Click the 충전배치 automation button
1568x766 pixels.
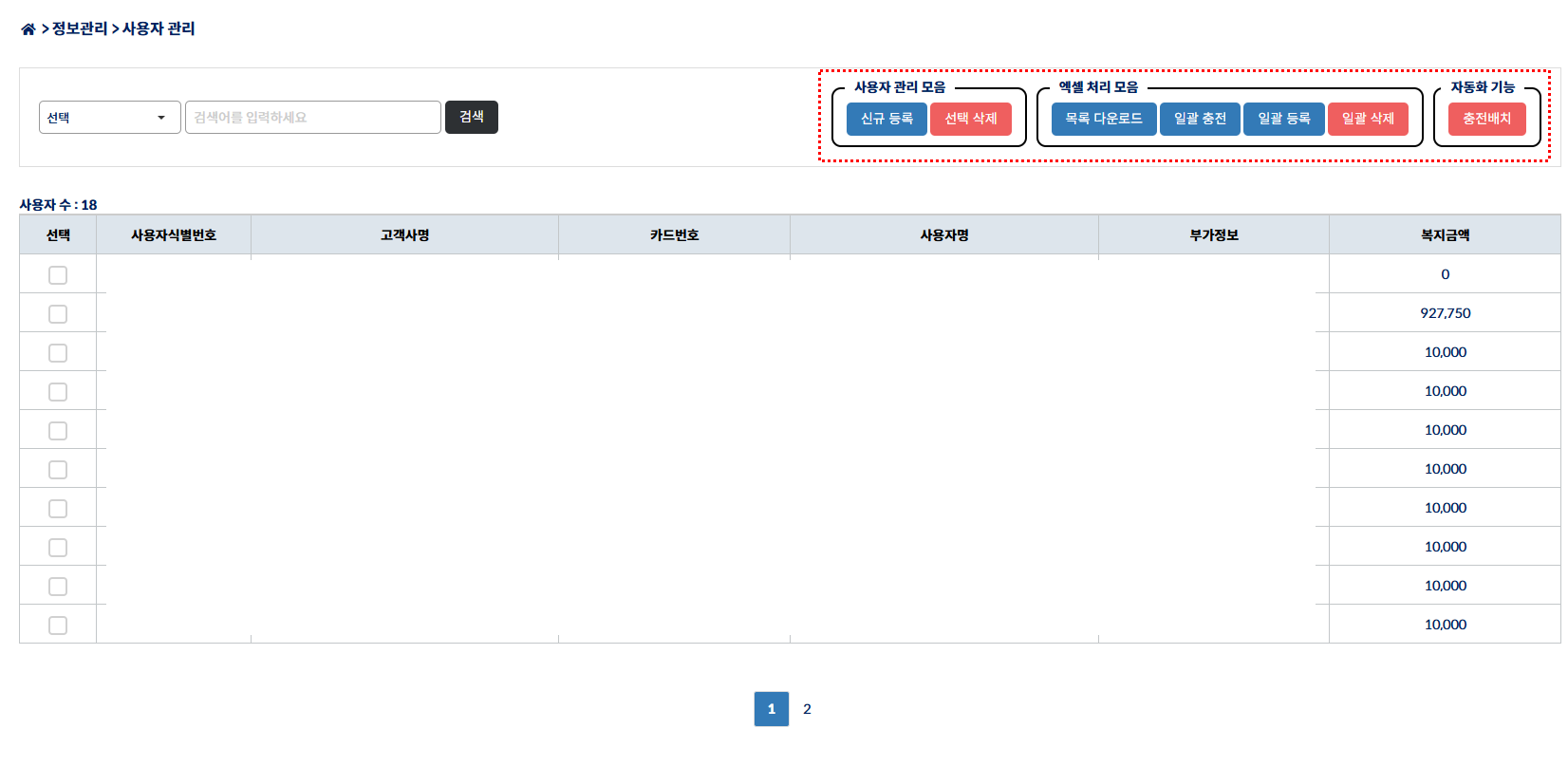click(x=1486, y=119)
